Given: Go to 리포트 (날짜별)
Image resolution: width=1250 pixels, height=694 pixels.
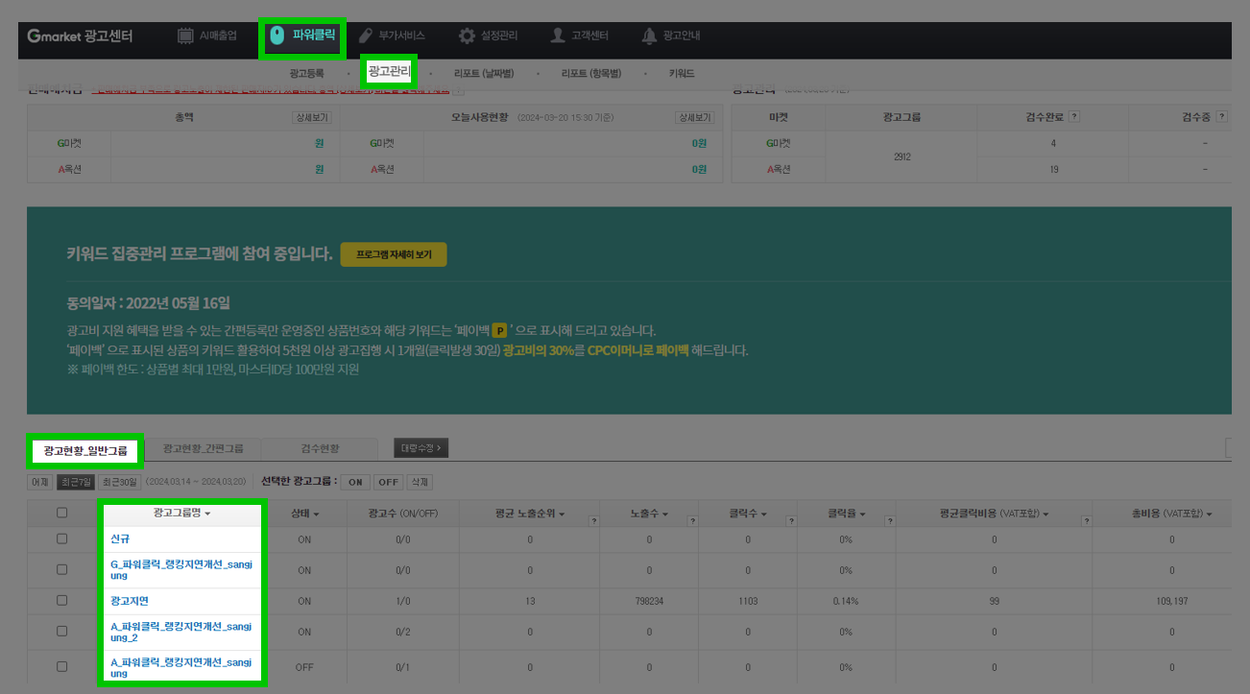Looking at the screenshot, I should click(483, 73).
